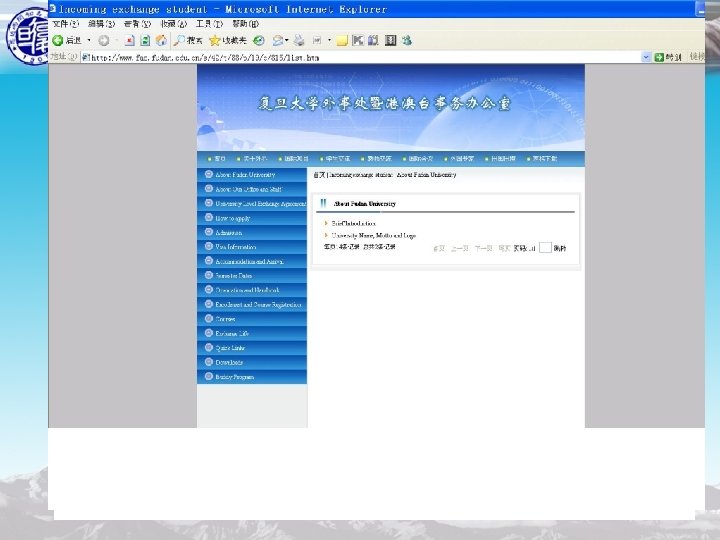720x540 pixels.
Task: Click the yellow folder toolbar icon
Action: coord(342,41)
